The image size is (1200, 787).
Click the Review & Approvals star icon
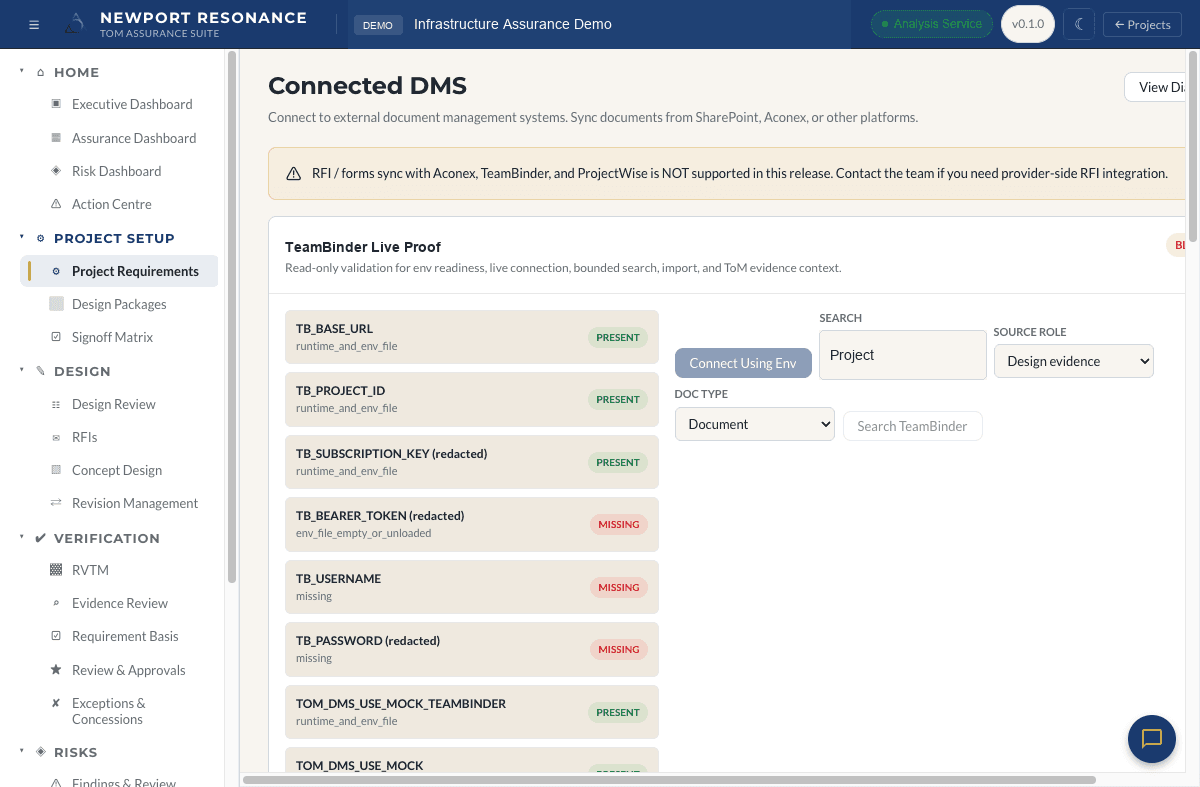(x=56, y=670)
